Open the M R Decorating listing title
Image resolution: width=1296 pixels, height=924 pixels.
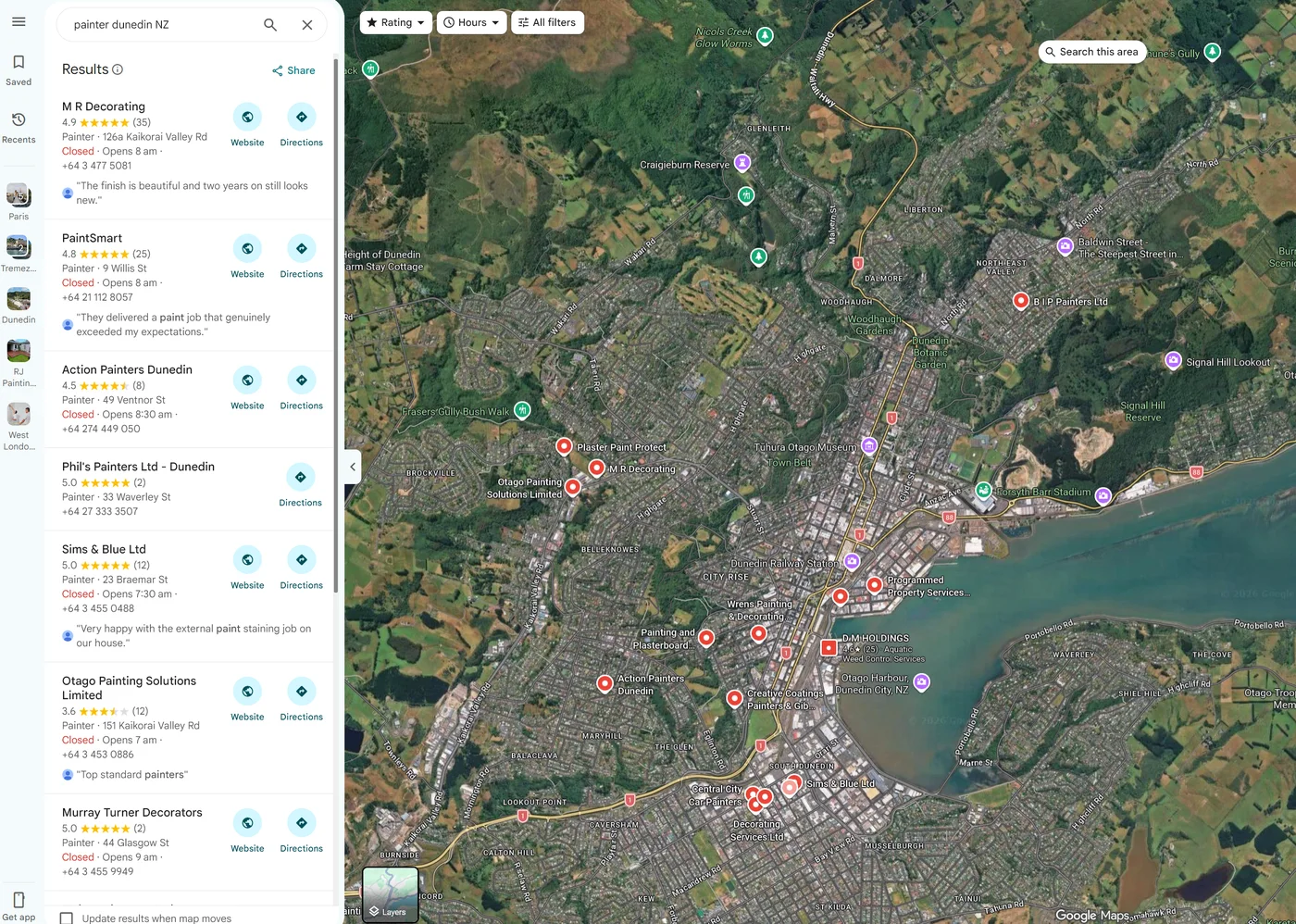coord(104,106)
